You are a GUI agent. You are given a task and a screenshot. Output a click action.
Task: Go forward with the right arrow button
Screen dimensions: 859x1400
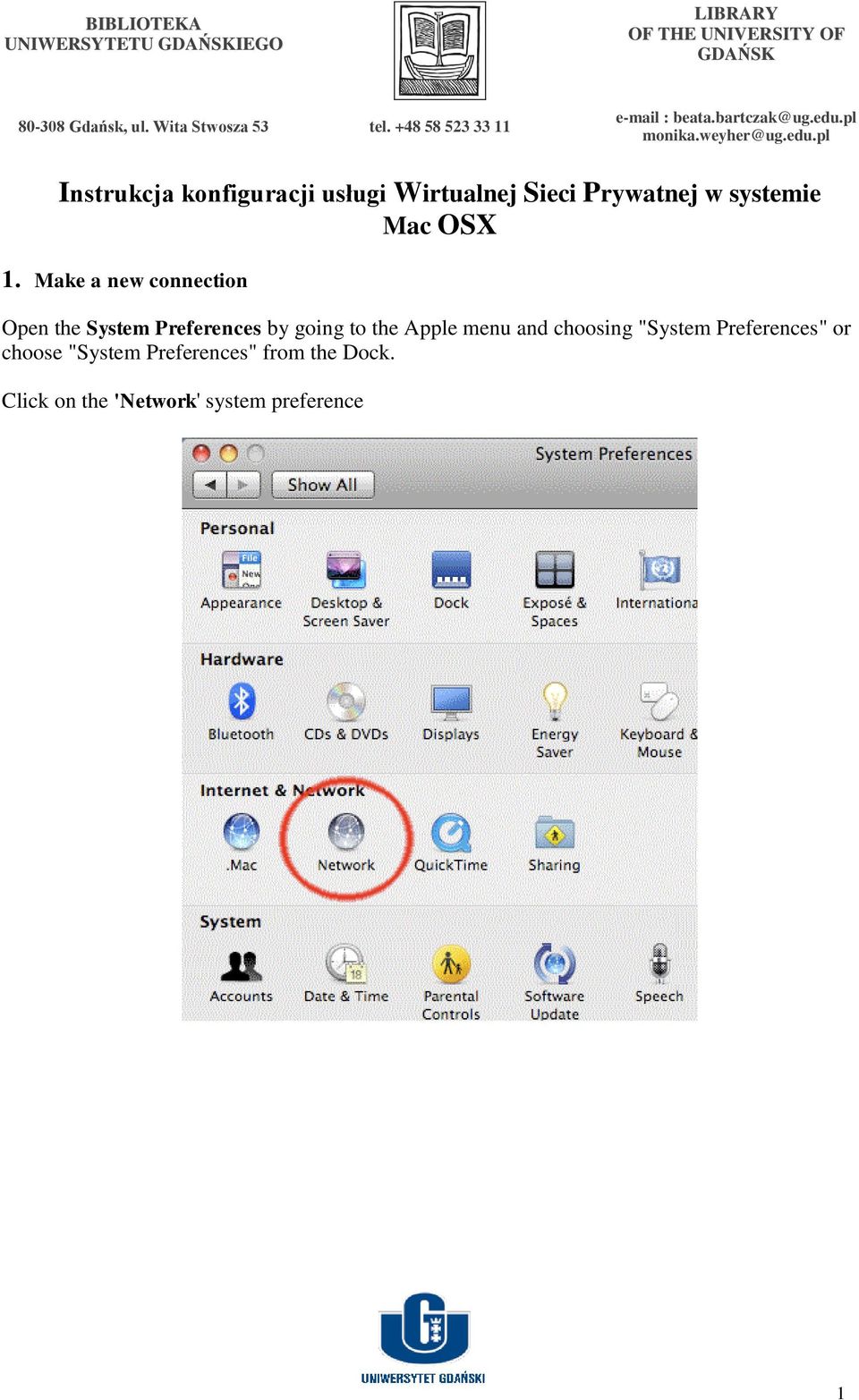(242, 485)
